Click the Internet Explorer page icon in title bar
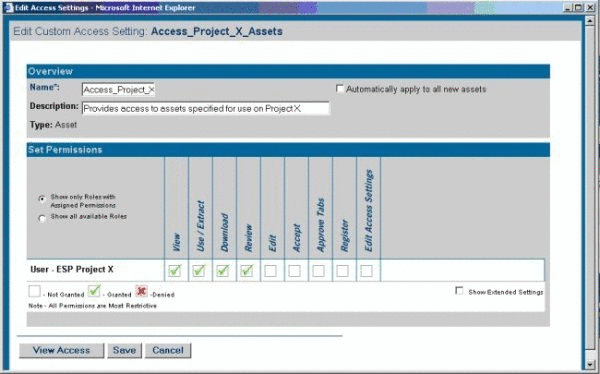600x374 pixels. (8, 8)
